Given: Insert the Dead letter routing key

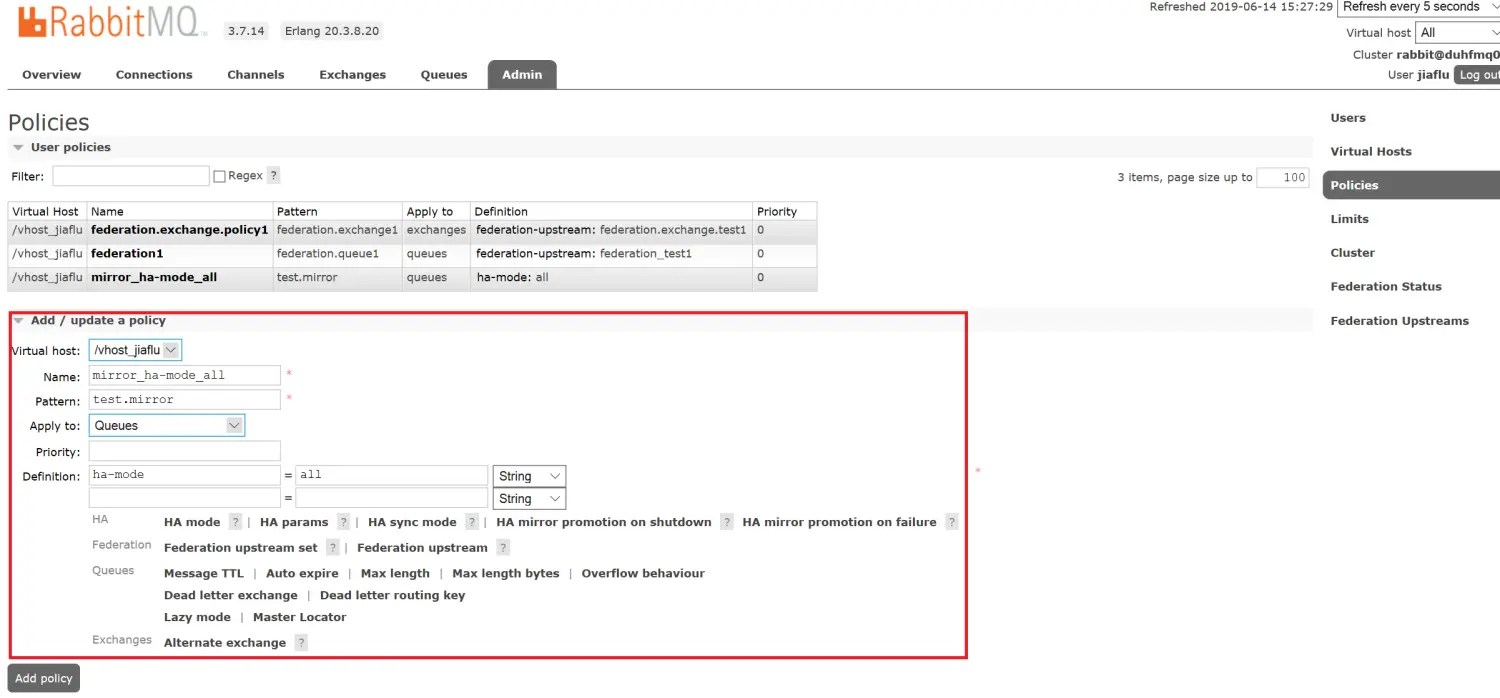Looking at the screenshot, I should tap(393, 596).
